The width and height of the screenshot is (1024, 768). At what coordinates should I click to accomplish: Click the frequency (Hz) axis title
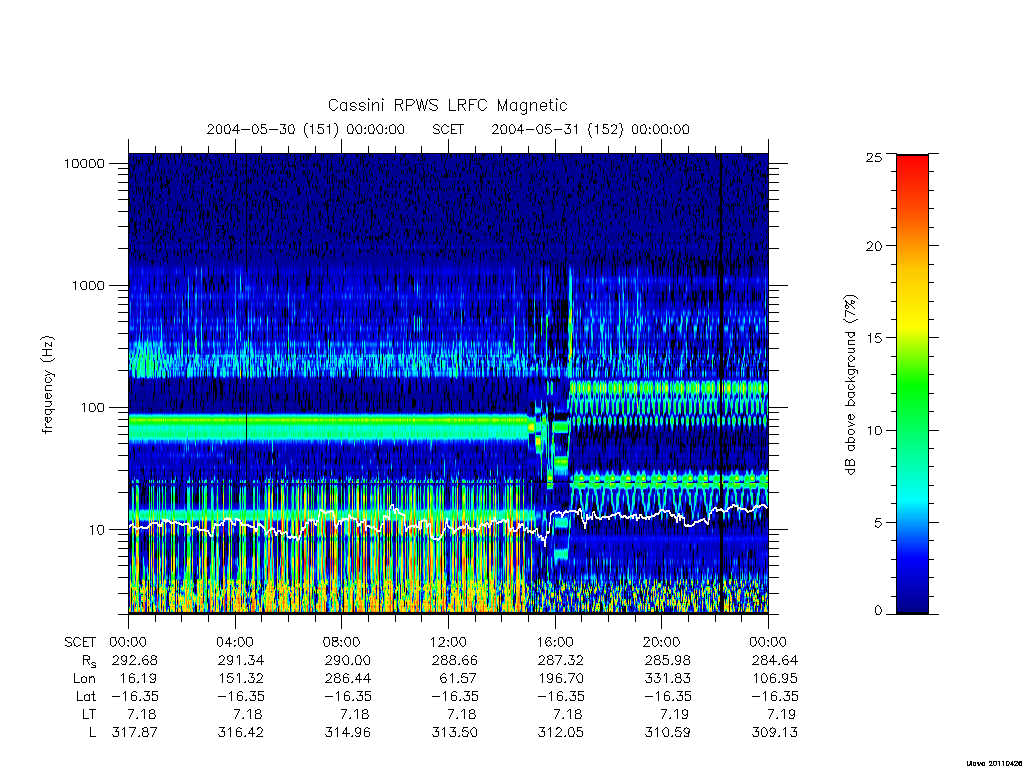[47, 384]
